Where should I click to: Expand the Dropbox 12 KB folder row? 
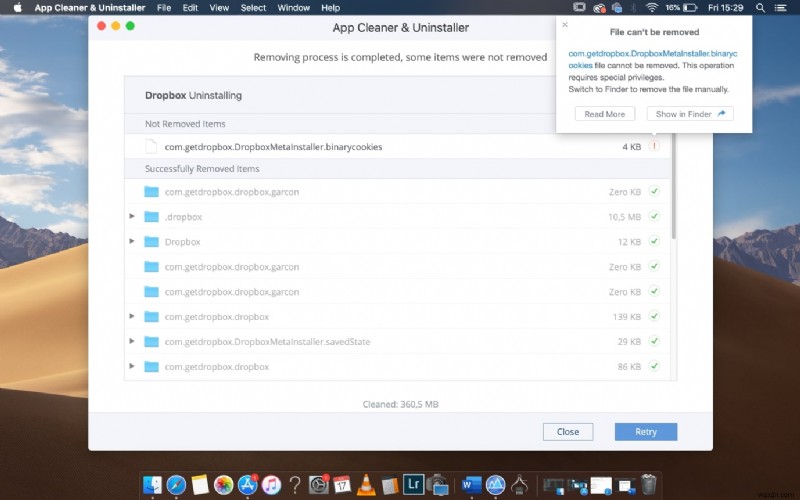[132, 241]
